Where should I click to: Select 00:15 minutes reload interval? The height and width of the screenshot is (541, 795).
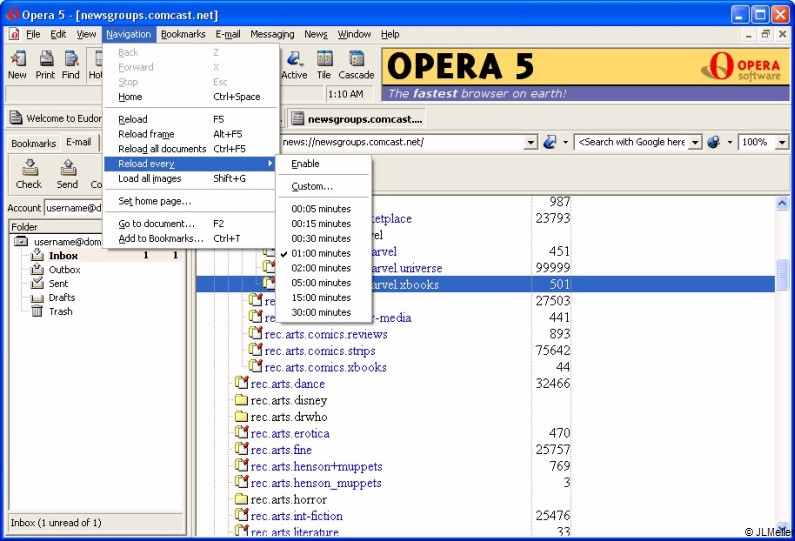pyautogui.click(x=323, y=223)
